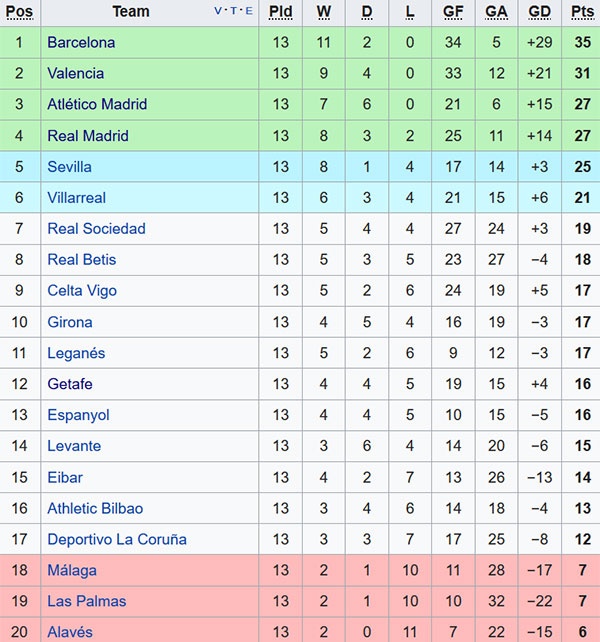Open the Celta Vigo team link
Screen dimensions: 600x642
point(82,291)
